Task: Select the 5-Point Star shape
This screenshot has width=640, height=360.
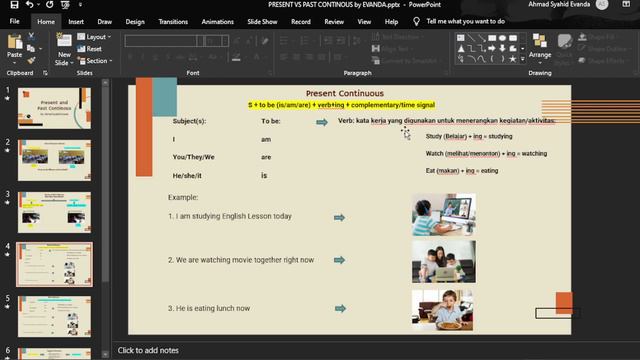Action: pos(513,59)
